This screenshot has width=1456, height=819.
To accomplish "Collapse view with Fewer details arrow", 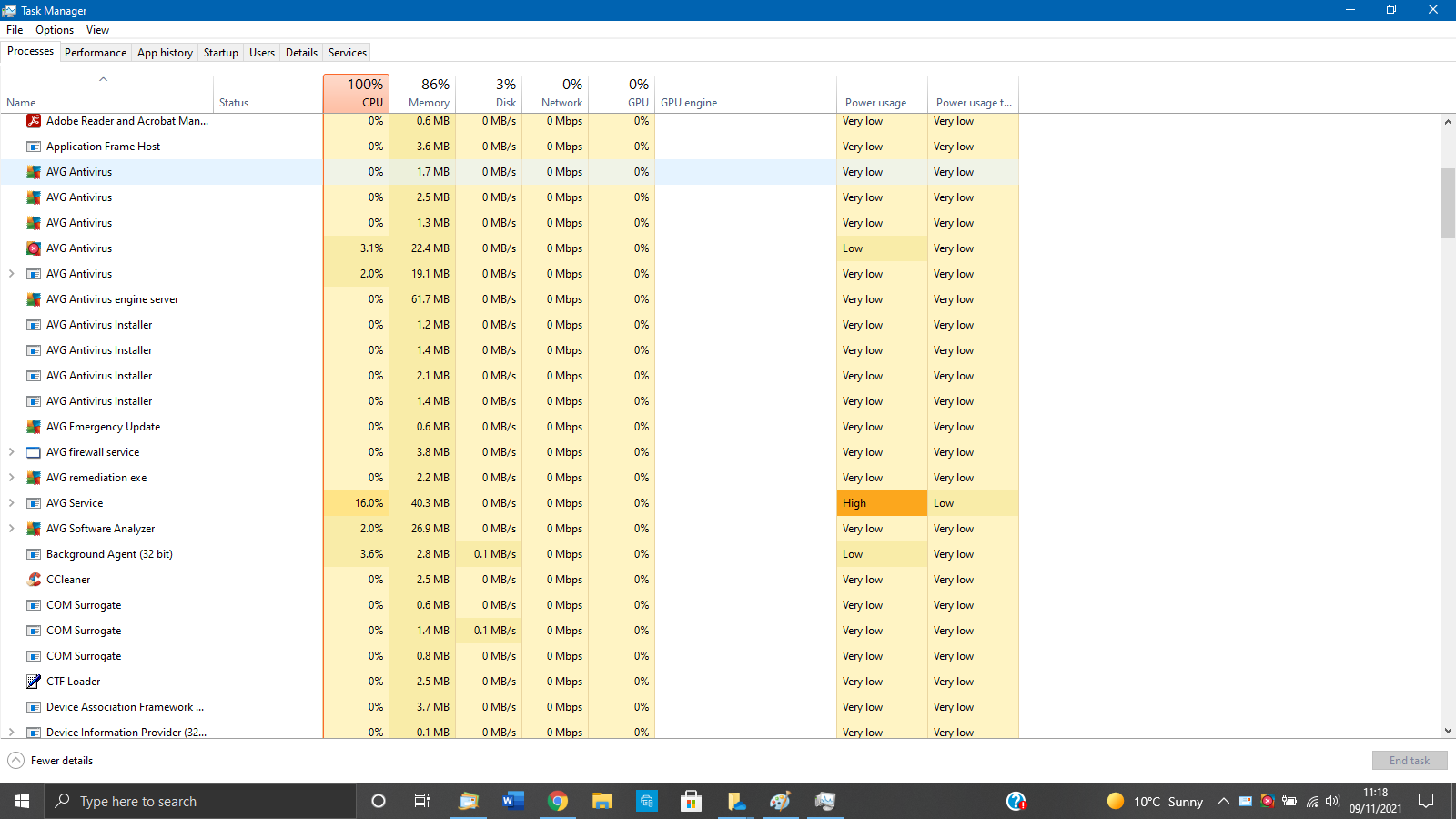I will 15,761.
